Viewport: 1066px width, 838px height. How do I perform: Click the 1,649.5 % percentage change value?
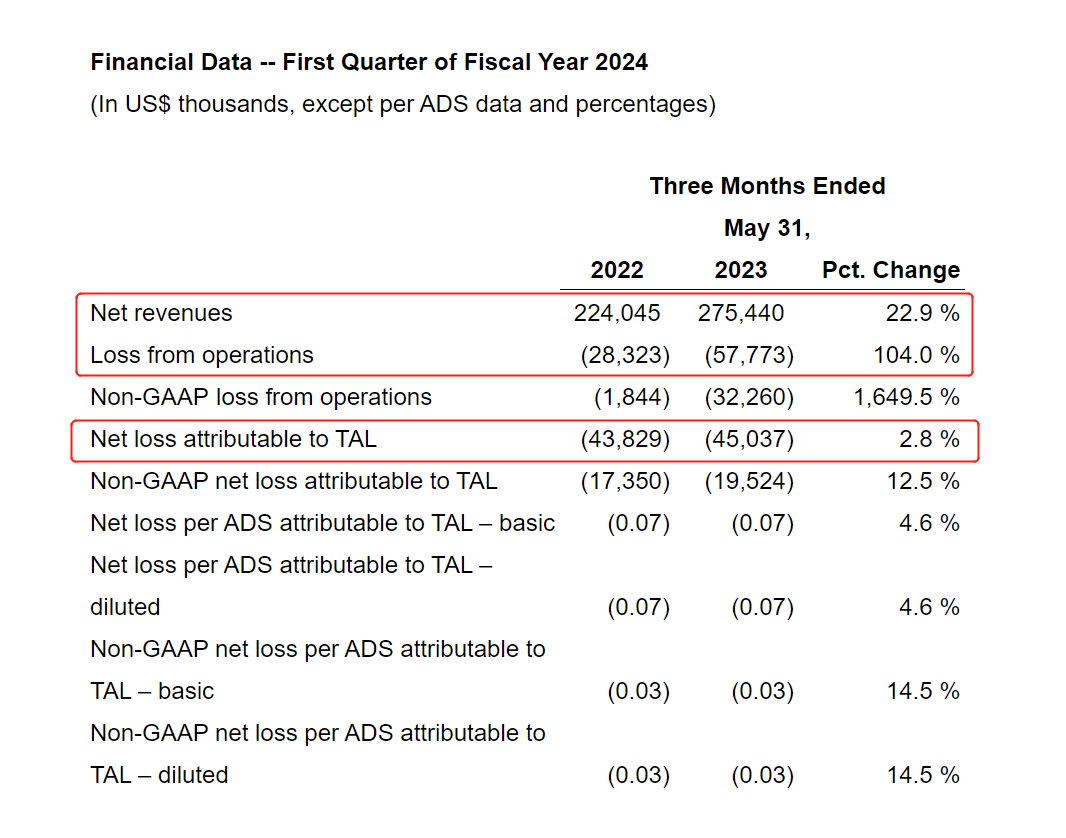click(x=906, y=397)
